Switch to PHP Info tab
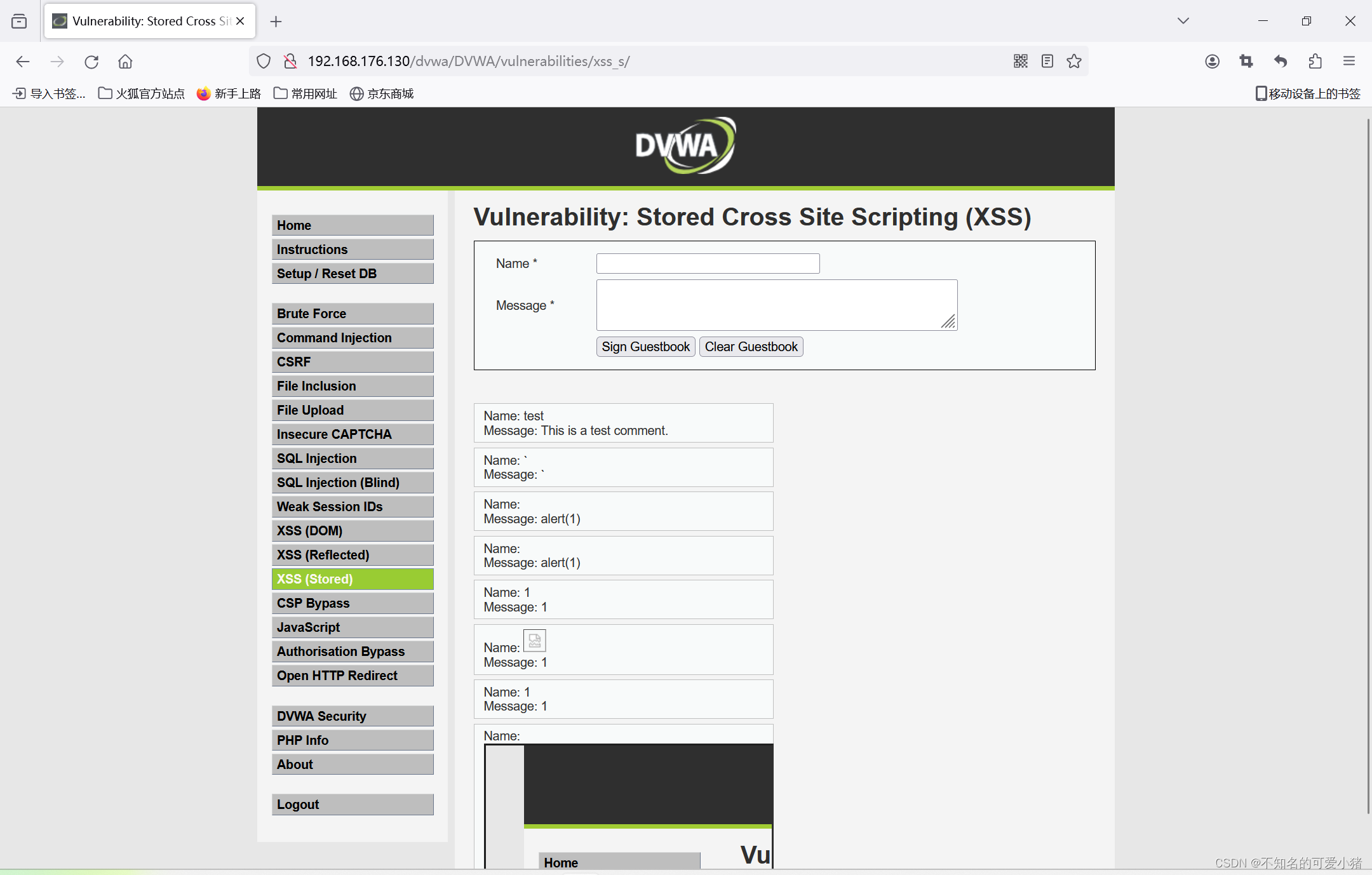Viewport: 1372px width, 875px height. pyautogui.click(x=303, y=740)
